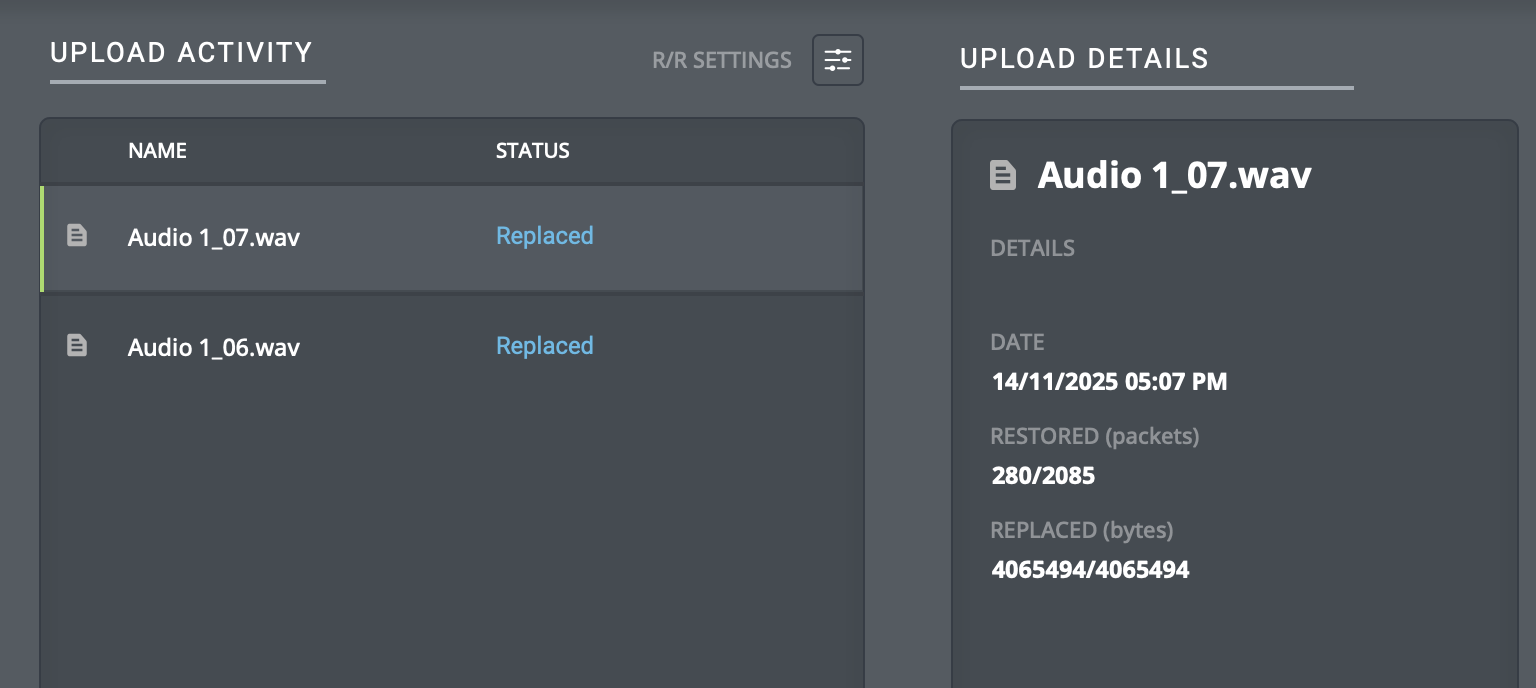Select the Audio 1_06.wav name in list
This screenshot has height=688, width=1536.
(x=214, y=347)
